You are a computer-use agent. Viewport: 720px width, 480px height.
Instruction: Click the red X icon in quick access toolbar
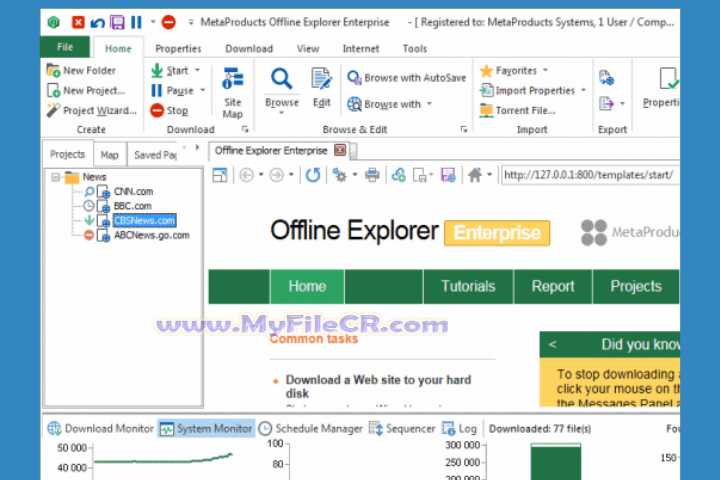[x=78, y=22]
